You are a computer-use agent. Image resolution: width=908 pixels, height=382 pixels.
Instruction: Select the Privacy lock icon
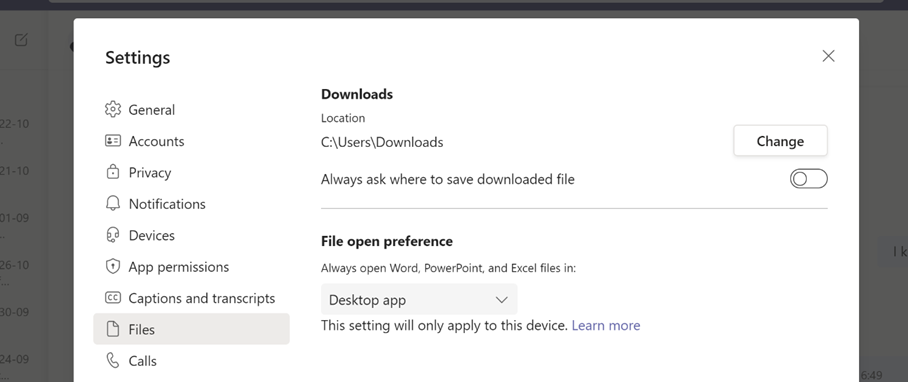click(x=112, y=172)
